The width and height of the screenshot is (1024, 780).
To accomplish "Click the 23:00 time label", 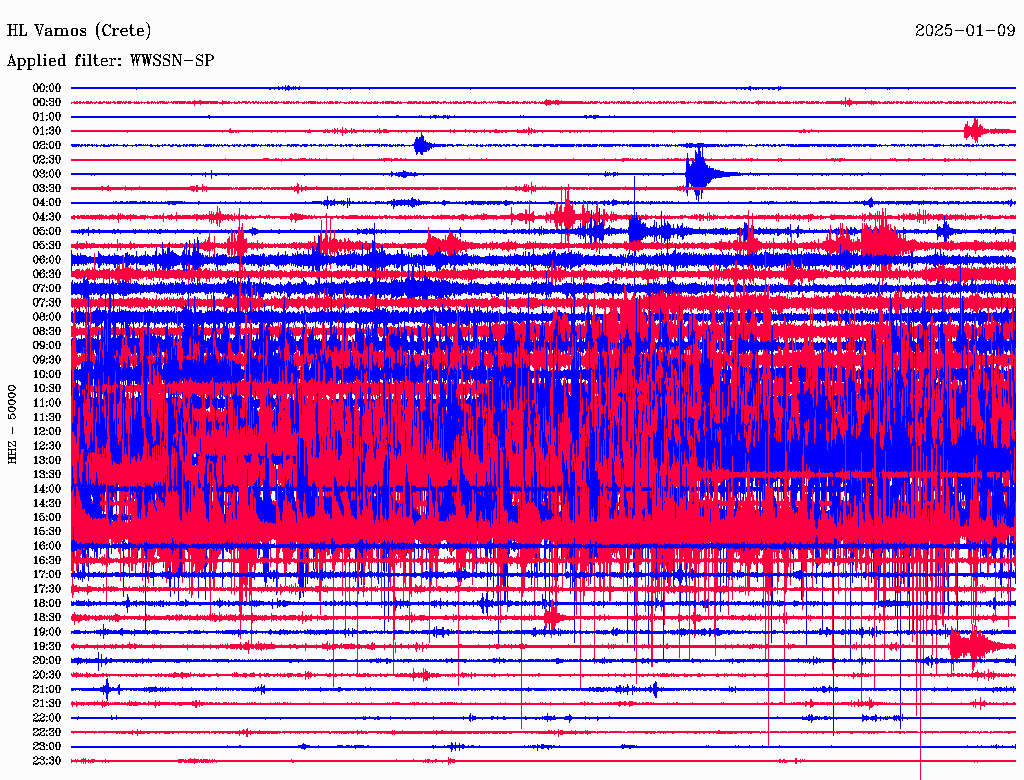I will [x=47, y=747].
